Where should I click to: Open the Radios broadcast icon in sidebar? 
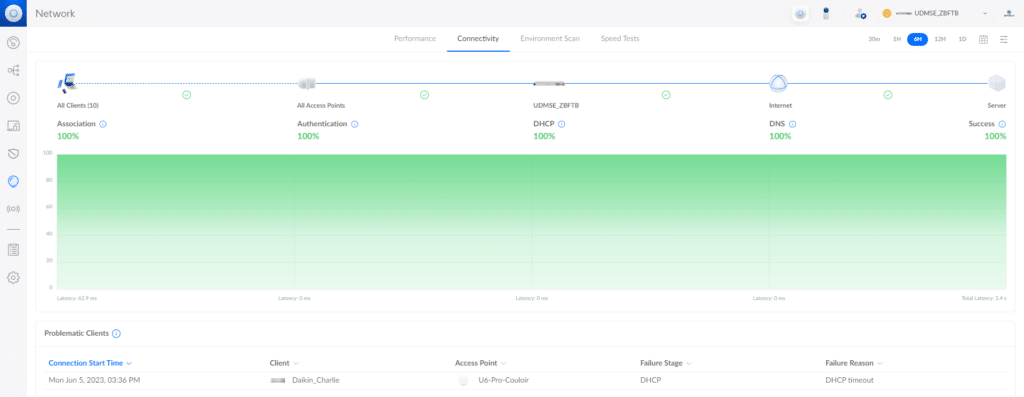pyautogui.click(x=13, y=209)
